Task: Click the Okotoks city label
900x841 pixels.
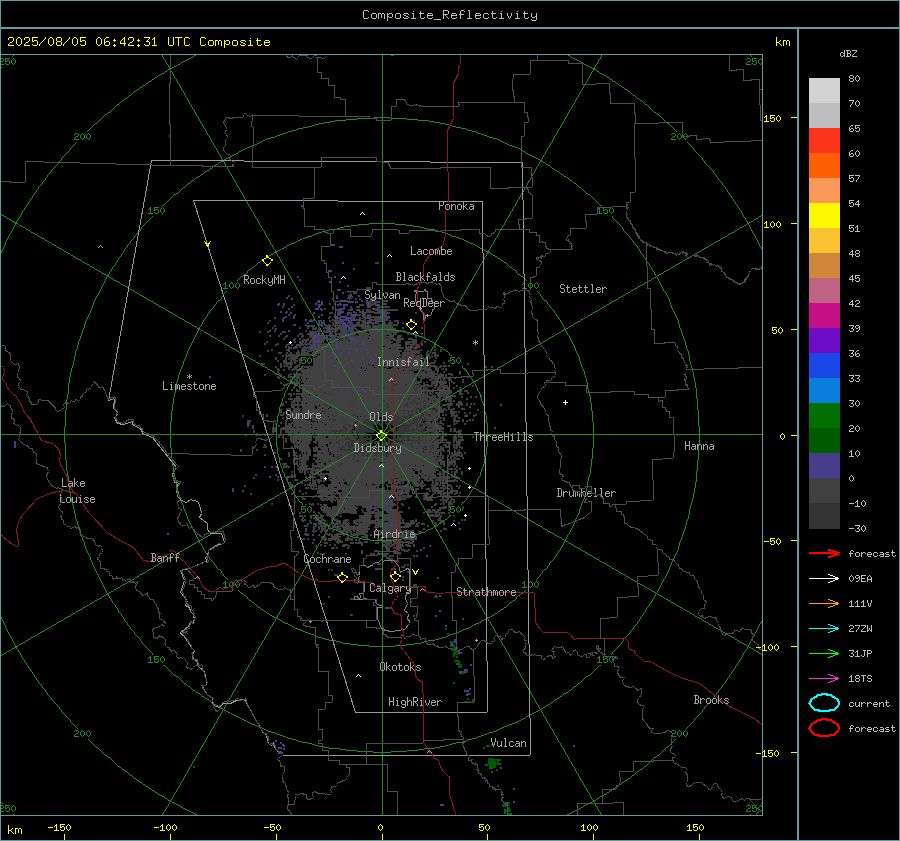Action: [x=400, y=667]
